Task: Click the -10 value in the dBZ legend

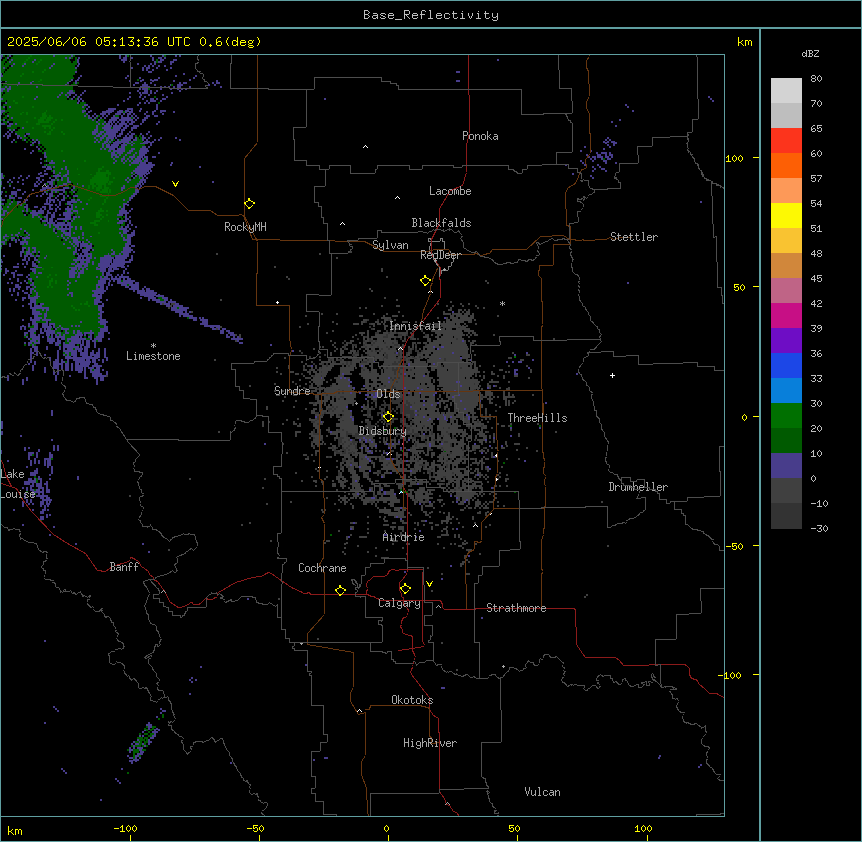Action: coord(819,503)
